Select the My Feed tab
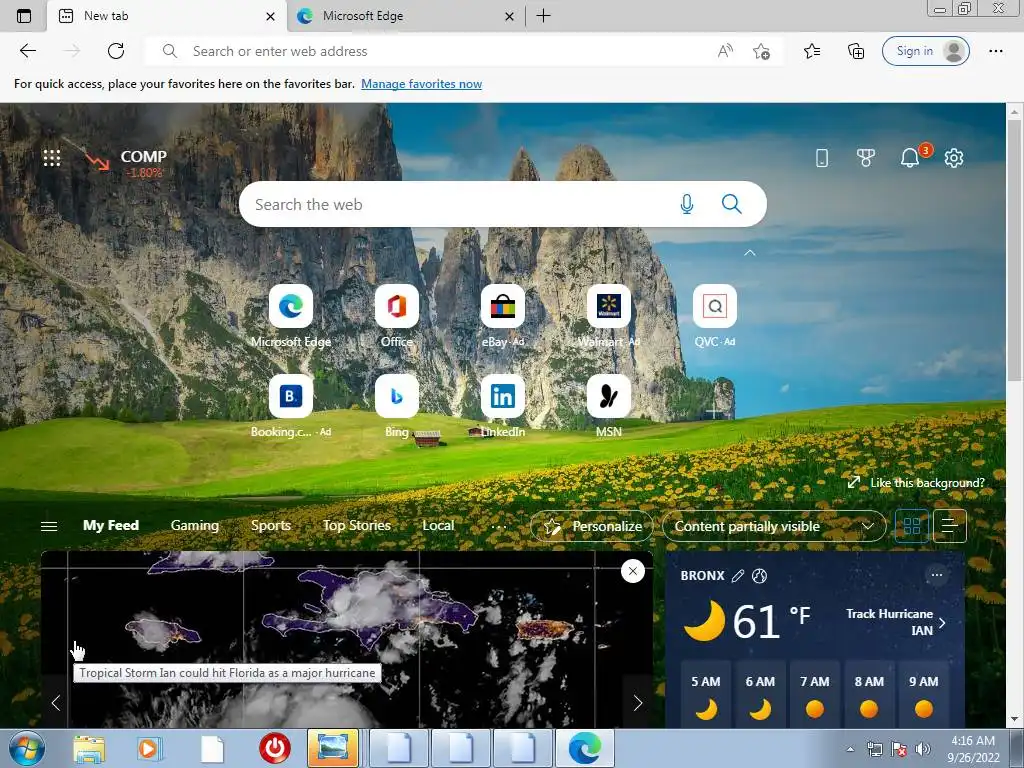 click(110, 526)
